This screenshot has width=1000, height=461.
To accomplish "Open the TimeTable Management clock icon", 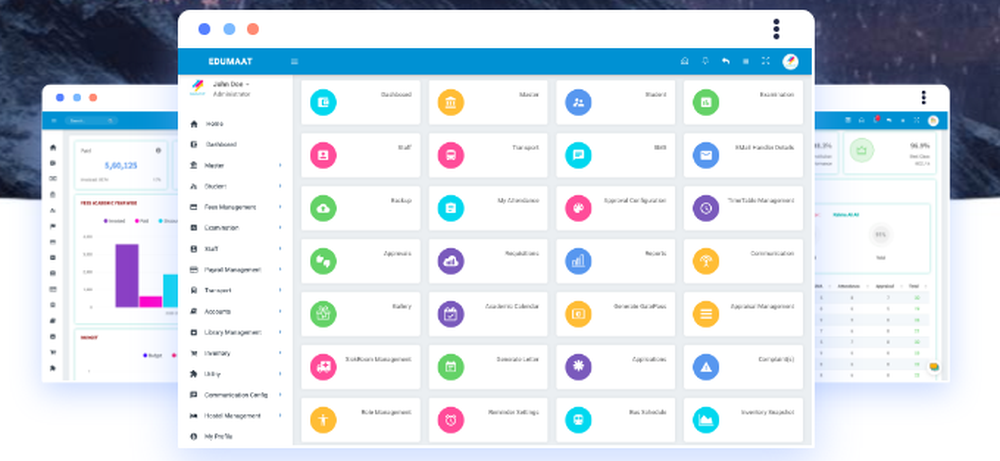I will (706, 208).
